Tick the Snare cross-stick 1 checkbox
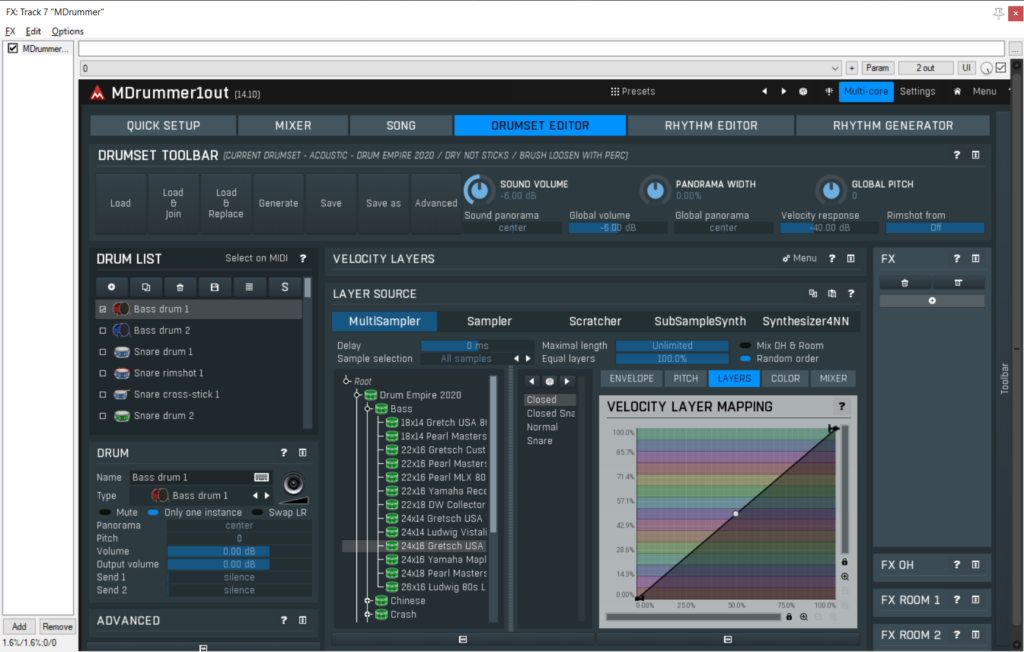 pos(103,395)
